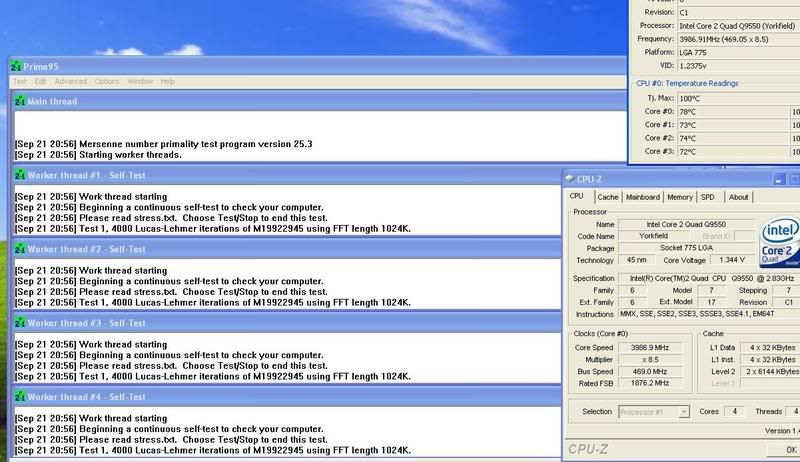Click the Main thread title bar
Viewport: 800px width, 462px height.
click(319, 101)
